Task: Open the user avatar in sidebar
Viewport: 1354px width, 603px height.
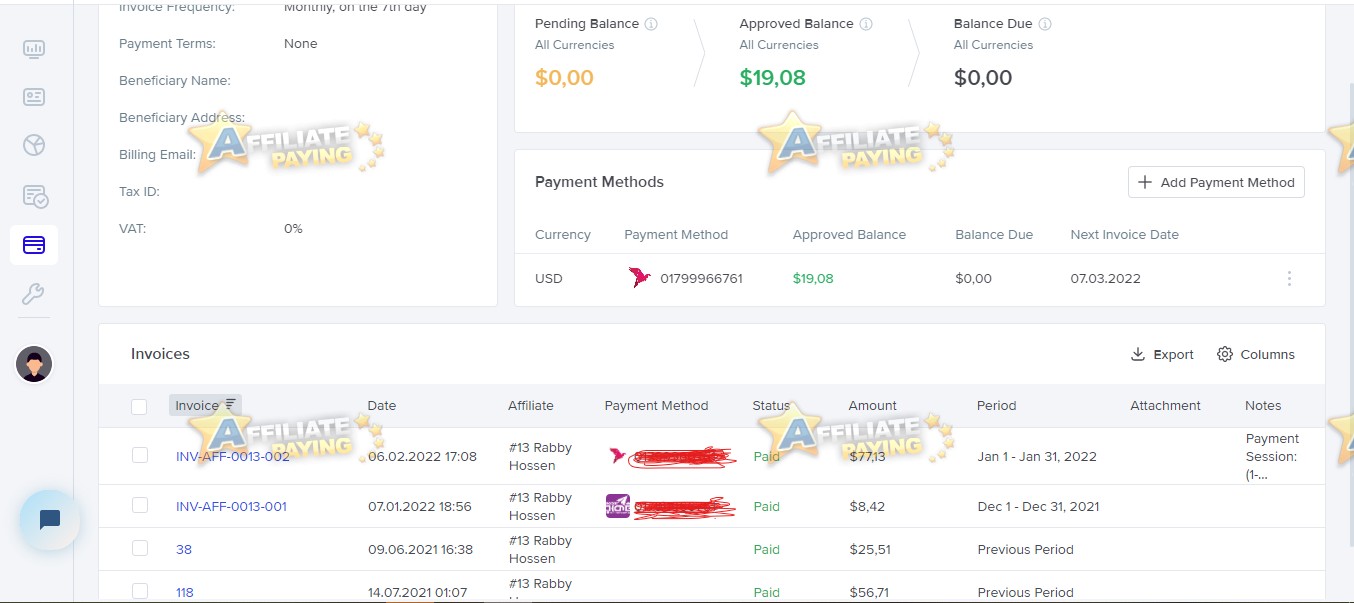Action: [34, 365]
